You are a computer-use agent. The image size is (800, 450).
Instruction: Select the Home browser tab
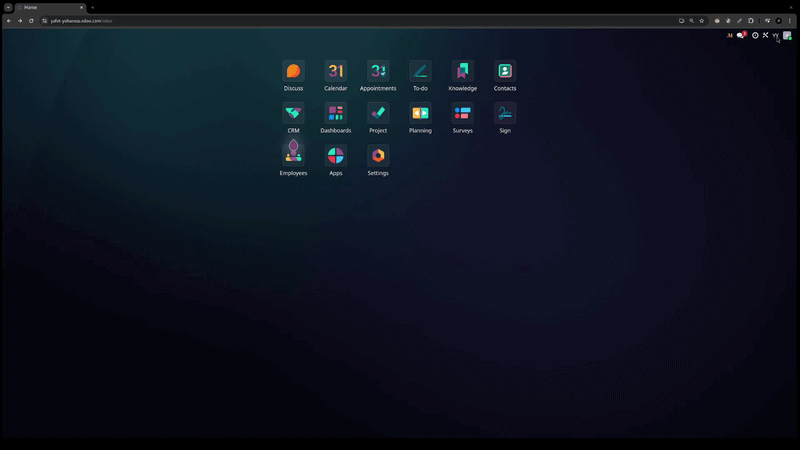pos(50,8)
